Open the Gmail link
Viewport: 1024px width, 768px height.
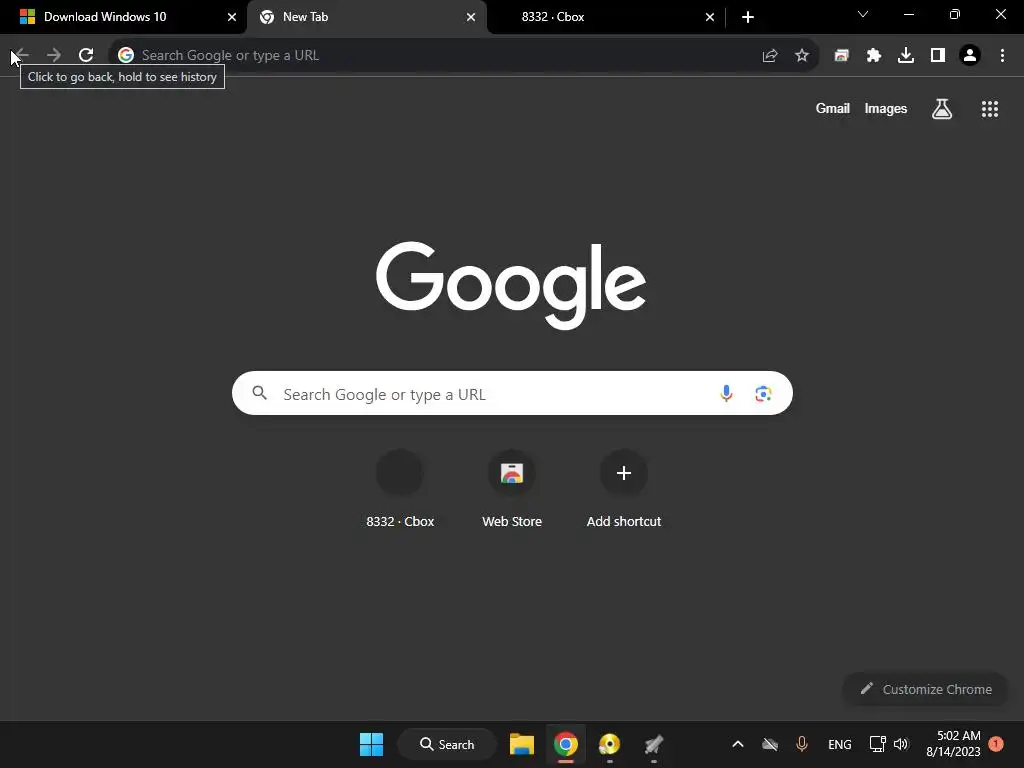click(x=833, y=108)
